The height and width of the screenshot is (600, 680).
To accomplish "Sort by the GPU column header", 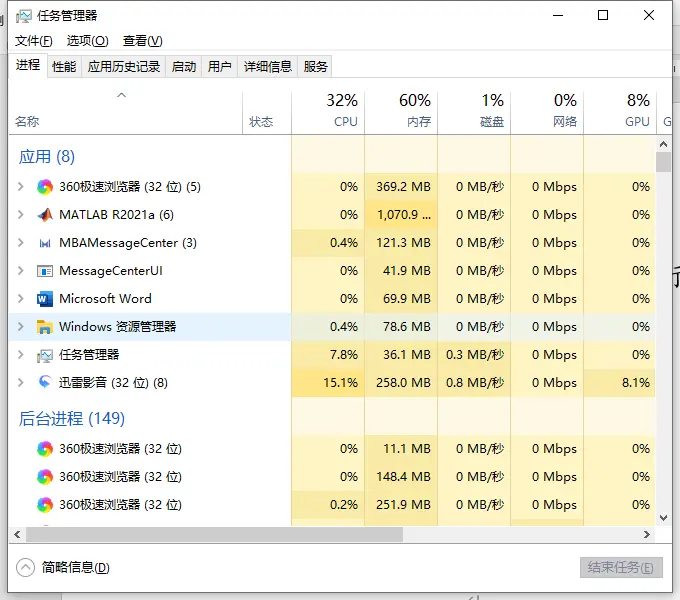I will [x=620, y=112].
